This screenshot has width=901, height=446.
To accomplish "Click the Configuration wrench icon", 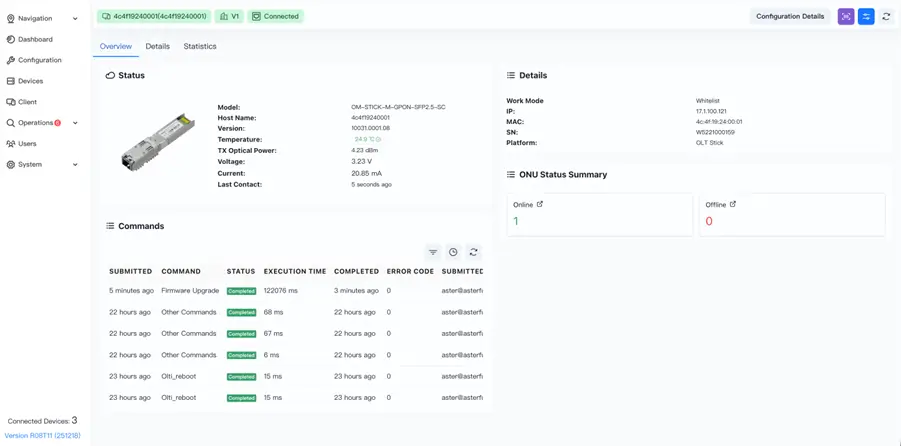I will click(x=10, y=60).
